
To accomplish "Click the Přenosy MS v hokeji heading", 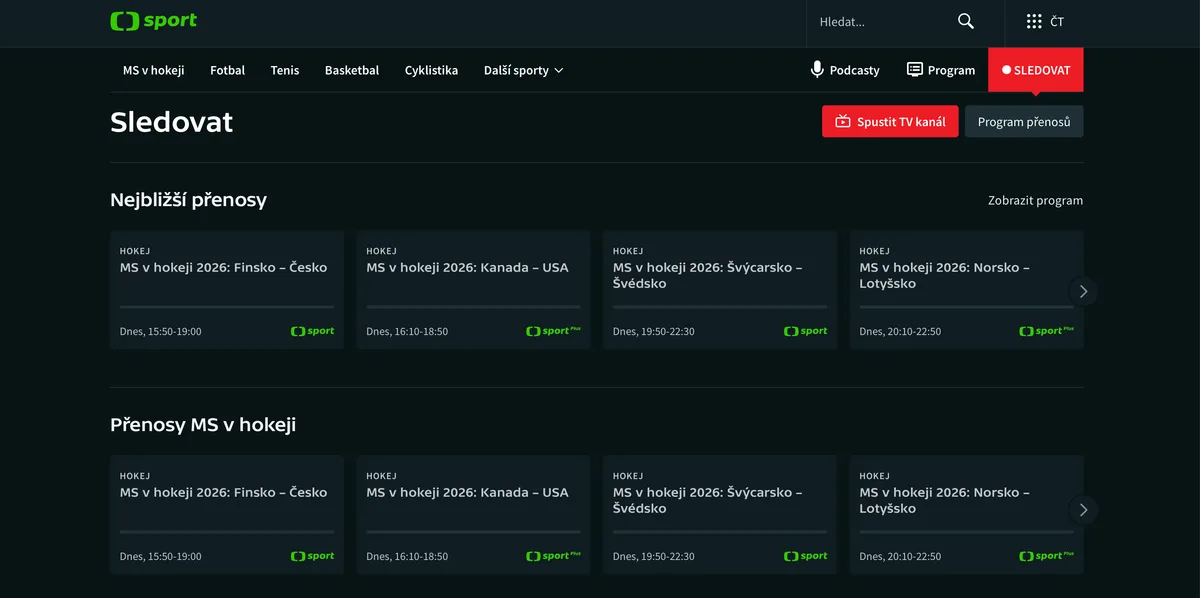I will tap(203, 425).
